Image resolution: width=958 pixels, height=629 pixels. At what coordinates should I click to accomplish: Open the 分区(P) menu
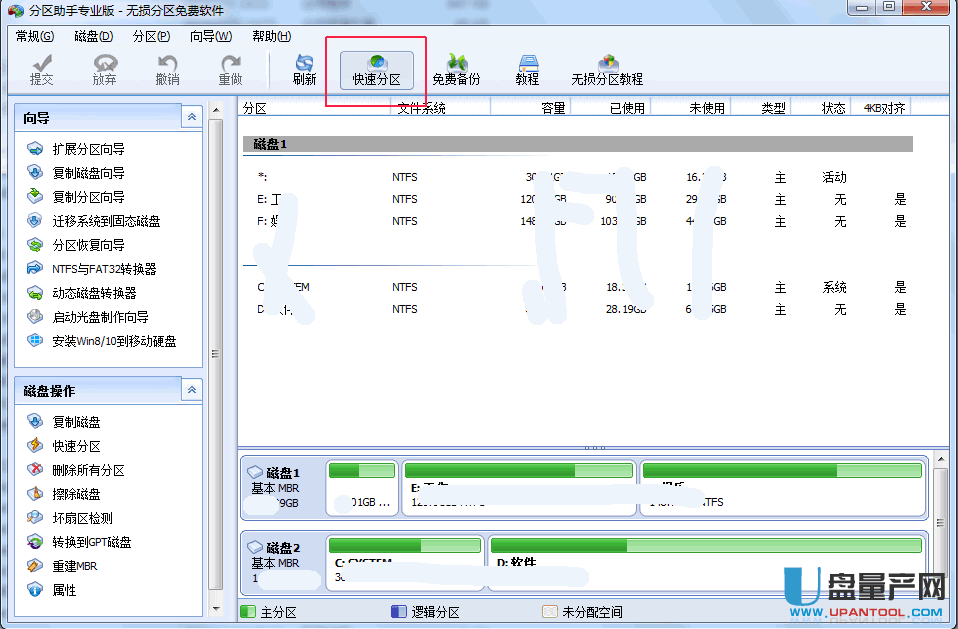click(152, 36)
